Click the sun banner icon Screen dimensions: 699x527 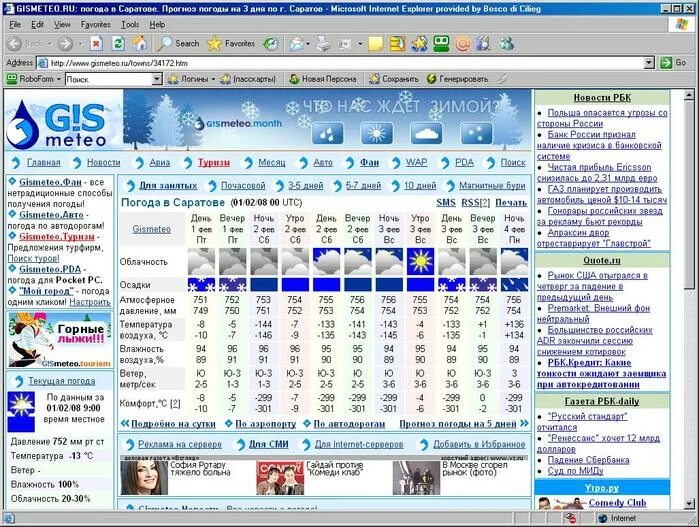377,133
